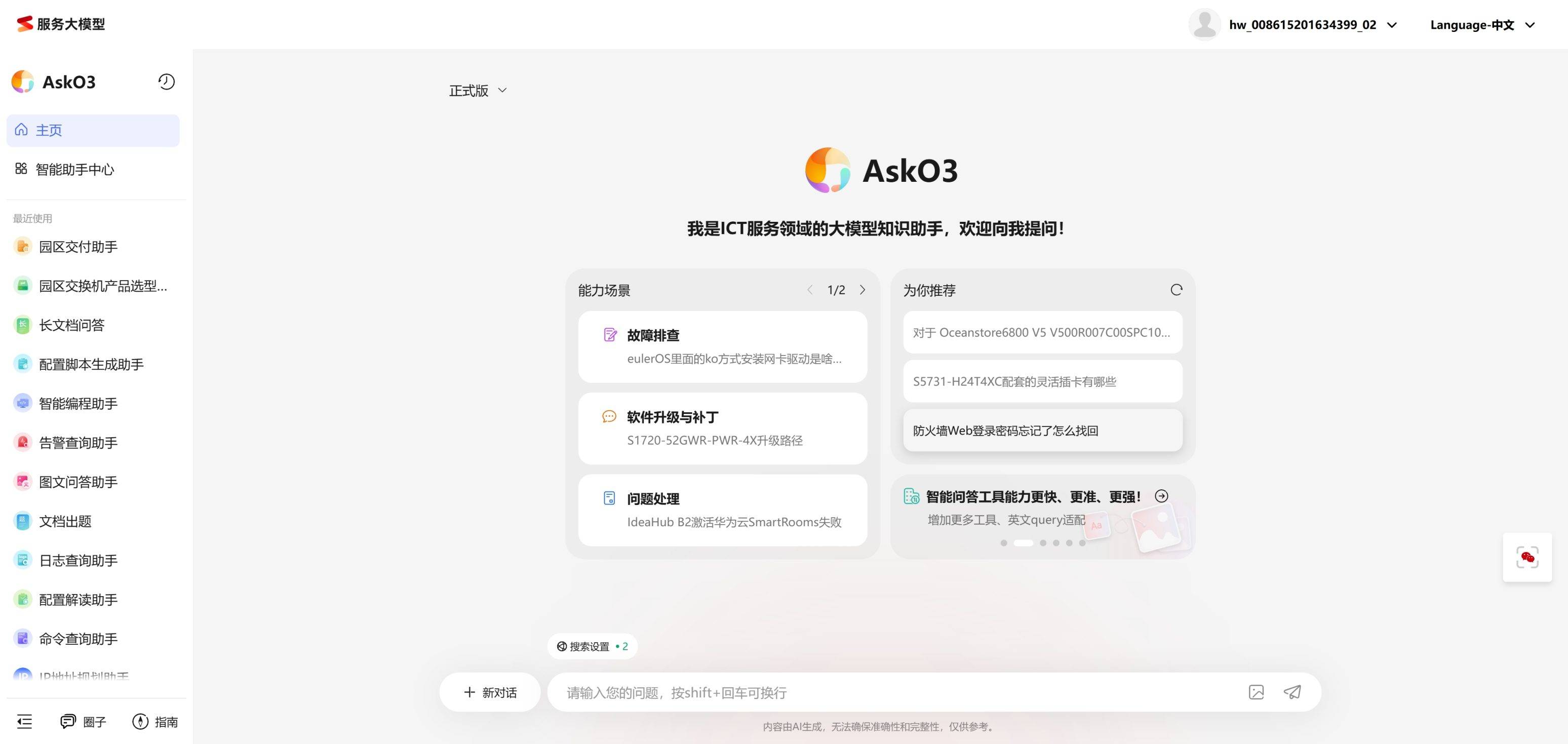The height and width of the screenshot is (744, 1568).
Task: Open chat history clock icon
Action: (x=166, y=82)
